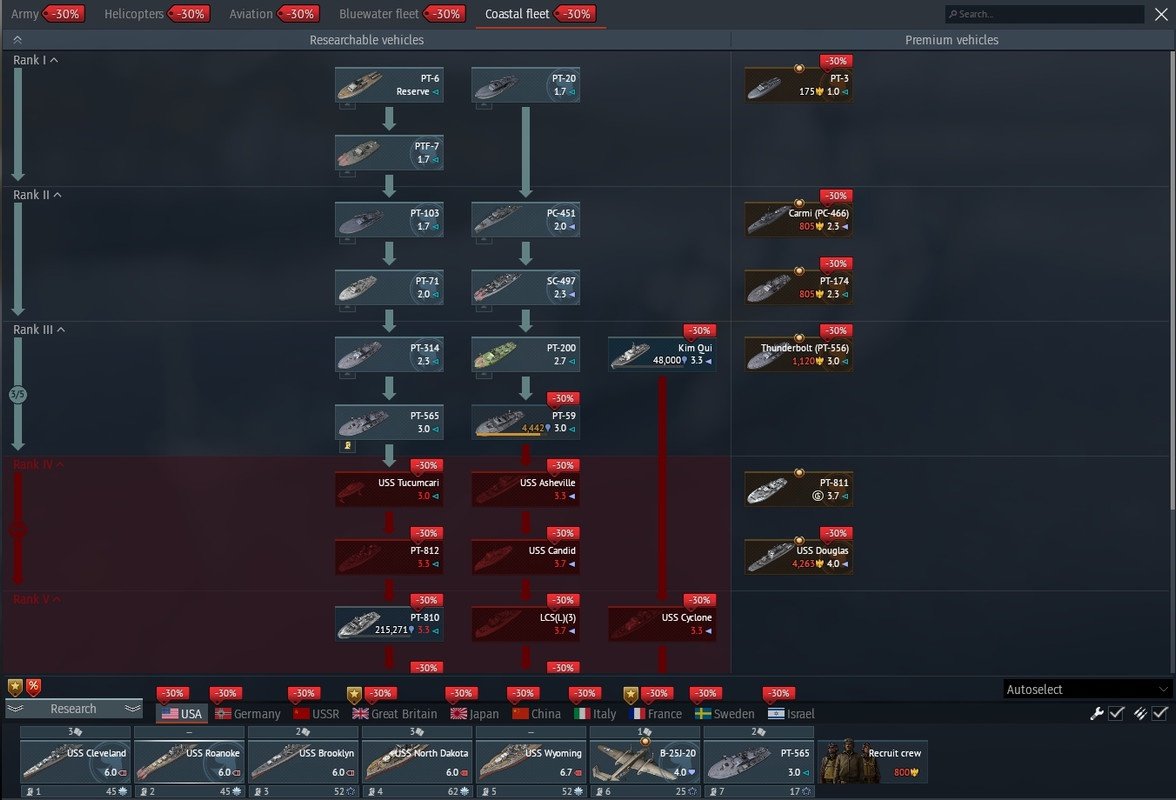Select the USS North Dakota crew slot
The height and width of the screenshot is (800, 1176).
click(418, 761)
